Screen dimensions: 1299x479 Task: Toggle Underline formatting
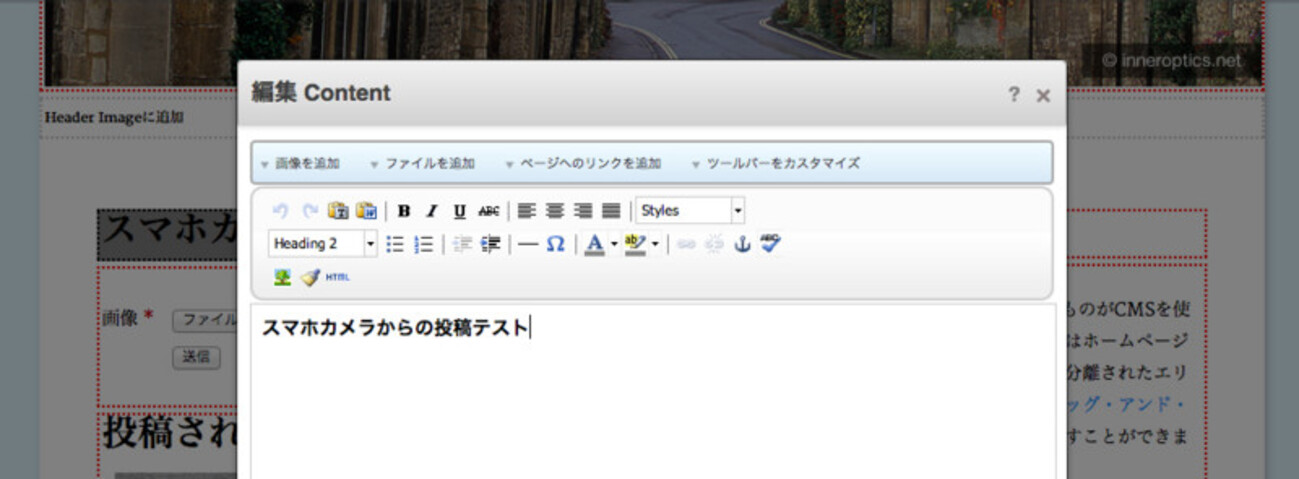click(x=460, y=211)
